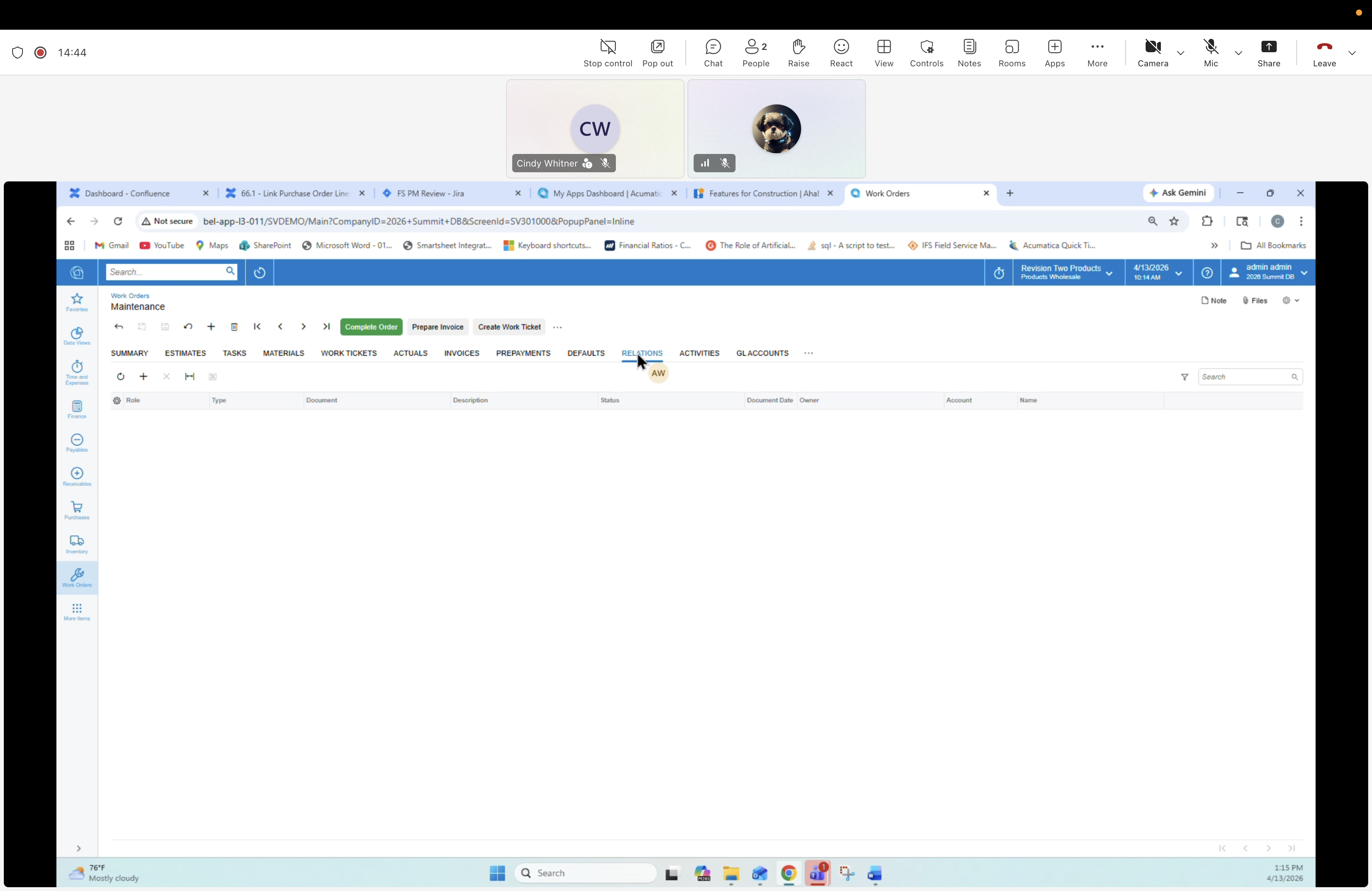
Task: Enable the Camera in the meeting toolbar
Action: [1152, 52]
